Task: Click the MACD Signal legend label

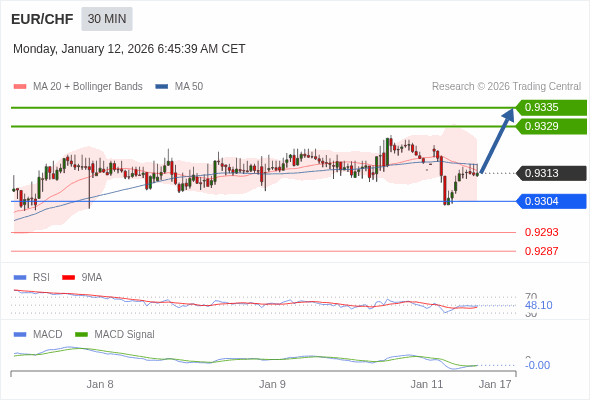Action: click(125, 335)
